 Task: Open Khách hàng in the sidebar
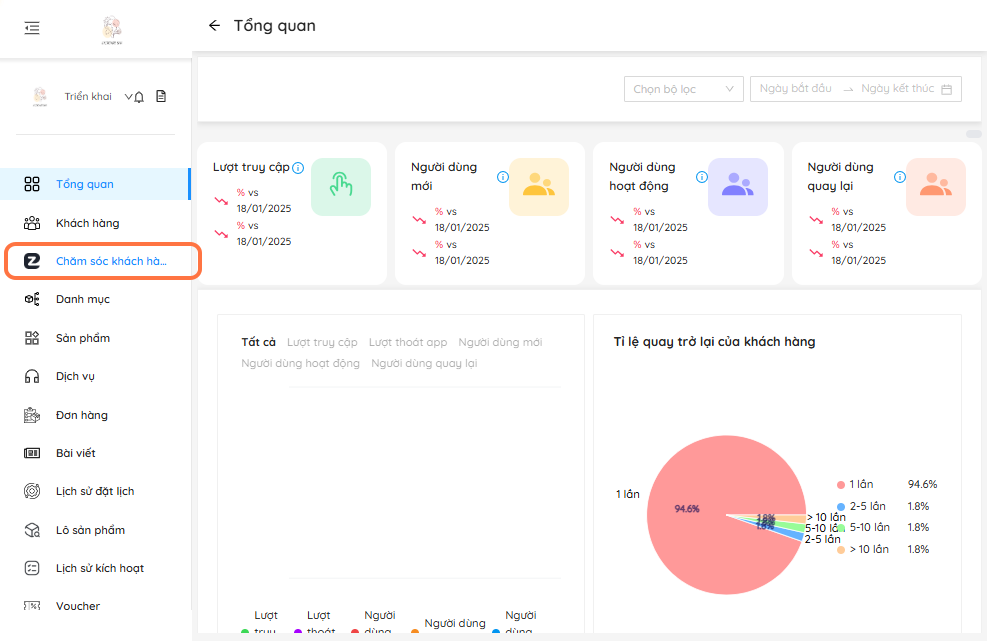(x=87, y=223)
